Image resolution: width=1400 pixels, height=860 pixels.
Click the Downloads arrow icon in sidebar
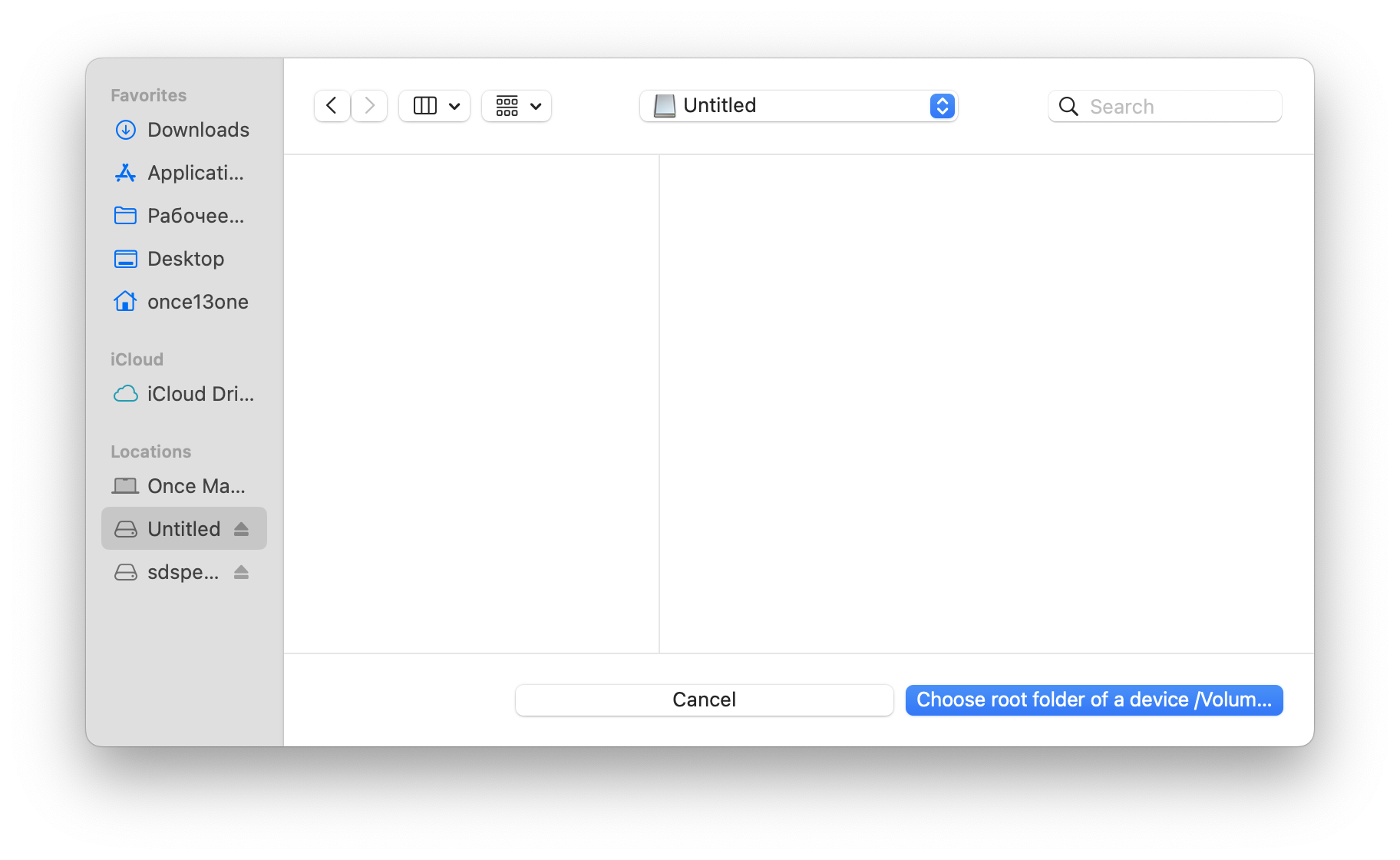coord(125,130)
